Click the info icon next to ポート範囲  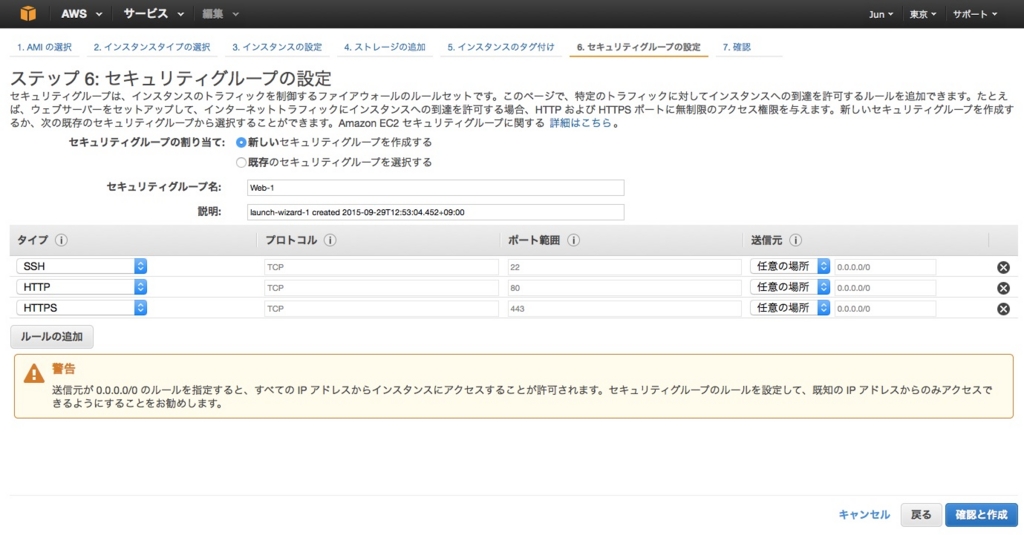[x=573, y=240]
